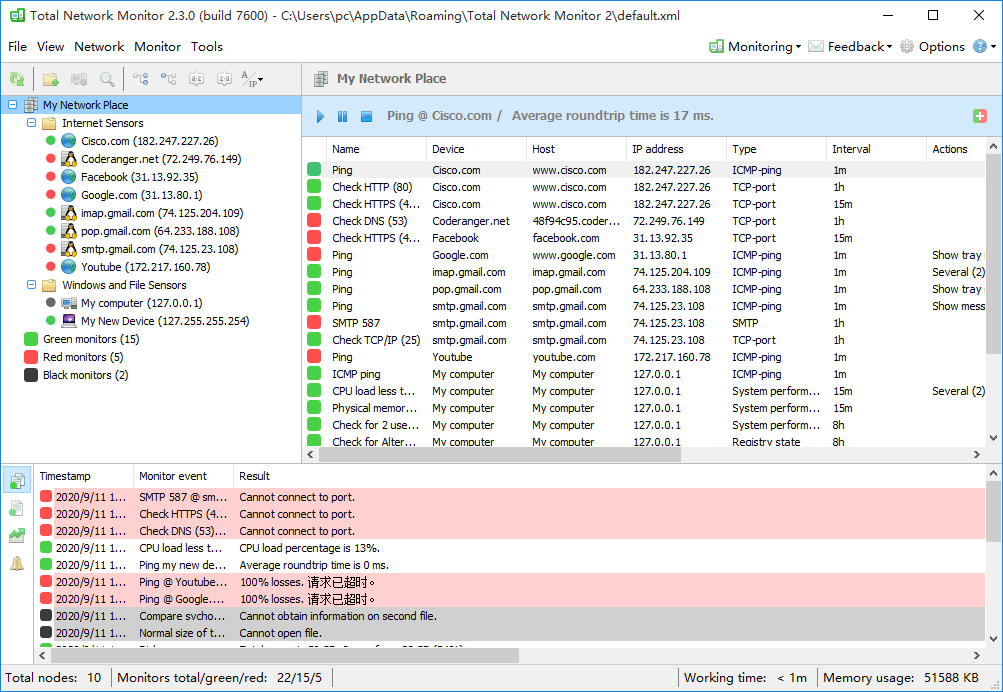
Task: Click the Timestamp column header in log
Action: (x=83, y=476)
